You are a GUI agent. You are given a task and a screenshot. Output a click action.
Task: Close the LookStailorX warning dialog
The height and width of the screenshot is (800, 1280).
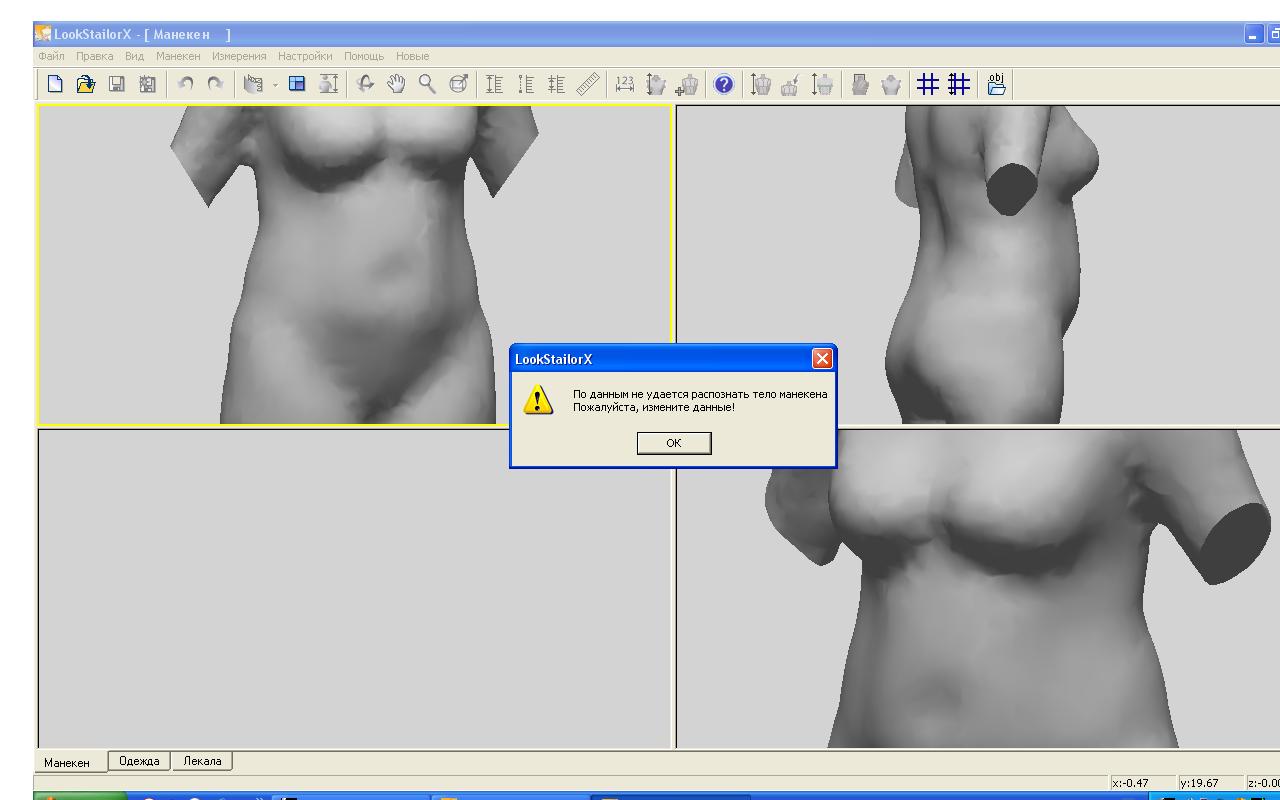click(822, 359)
